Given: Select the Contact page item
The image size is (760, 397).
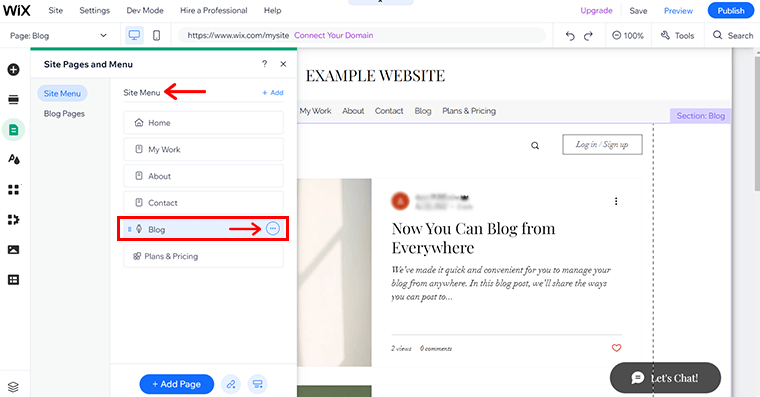Looking at the screenshot, I should click(x=203, y=203).
